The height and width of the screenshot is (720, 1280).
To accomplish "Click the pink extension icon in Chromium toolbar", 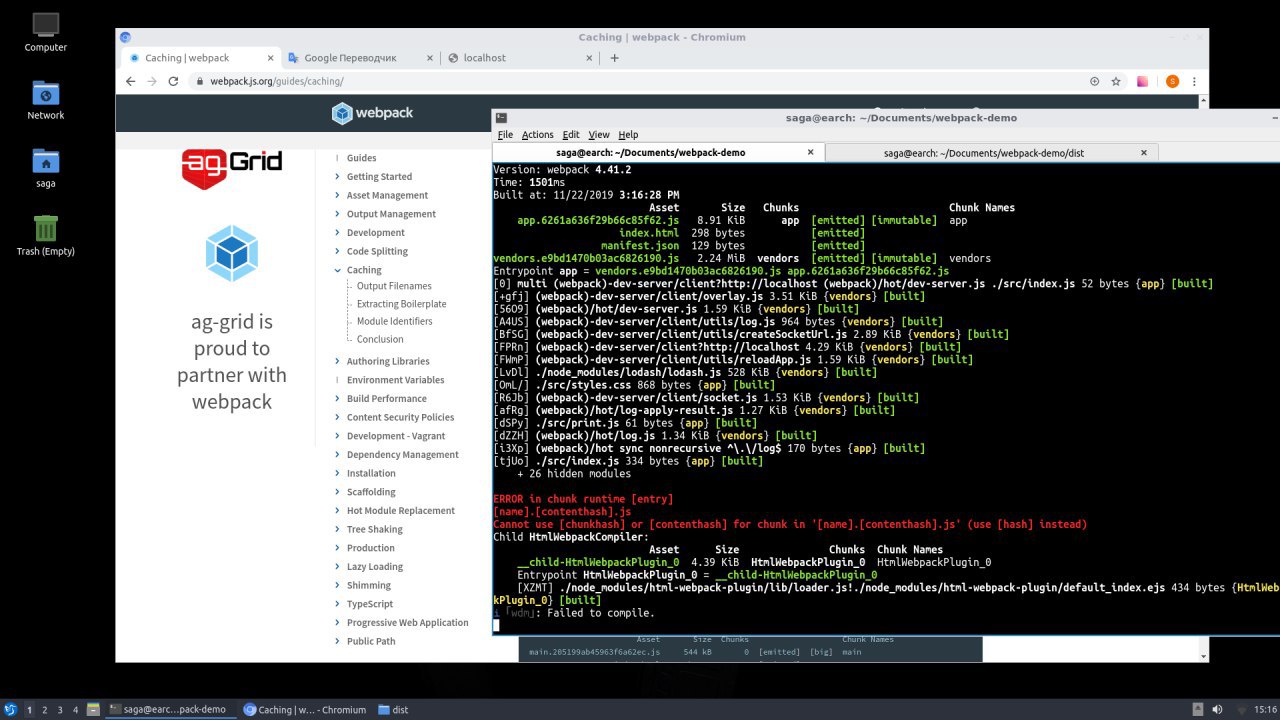I will [x=1142, y=82].
